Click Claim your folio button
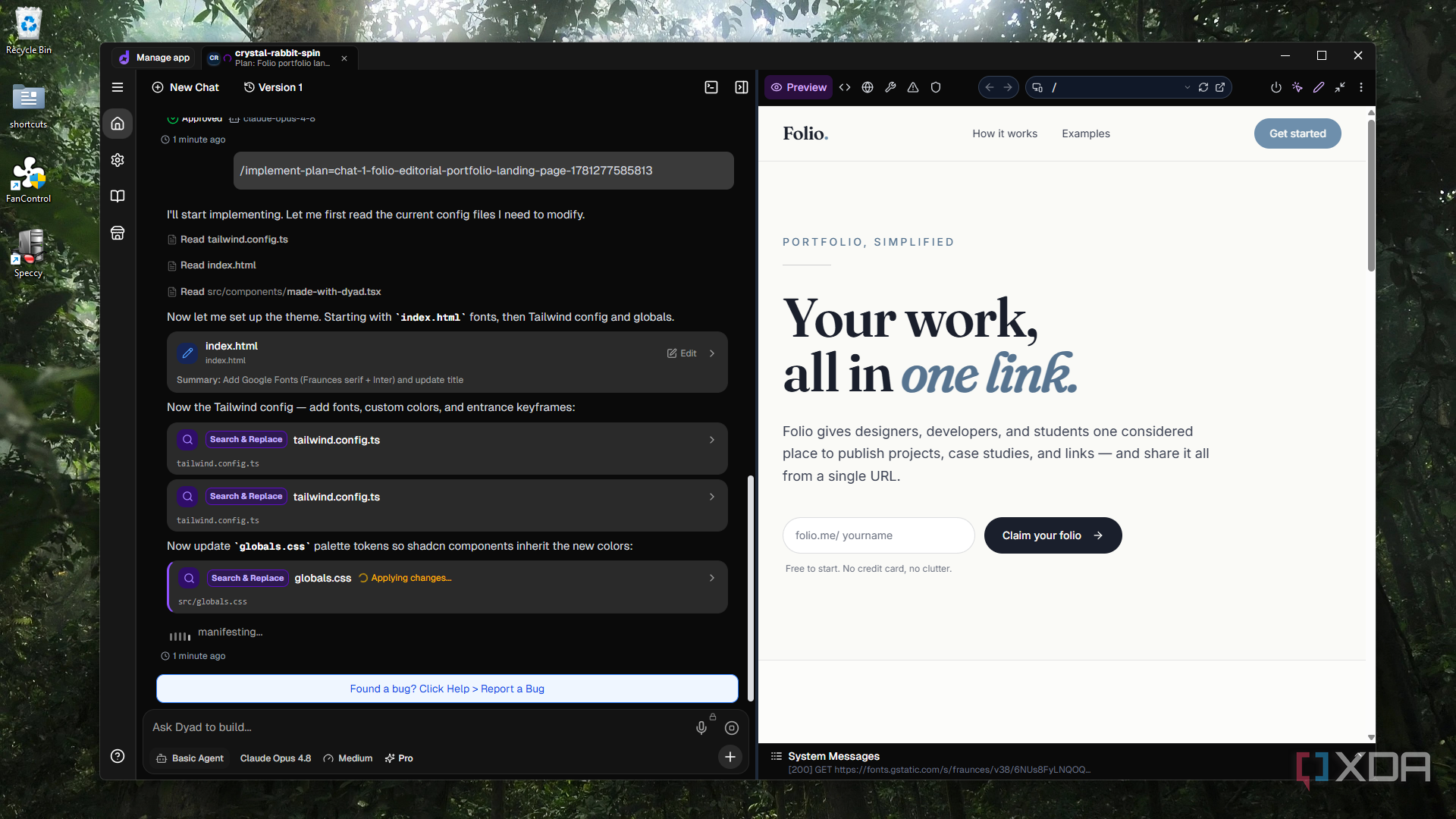This screenshot has height=819, width=1456. point(1053,535)
